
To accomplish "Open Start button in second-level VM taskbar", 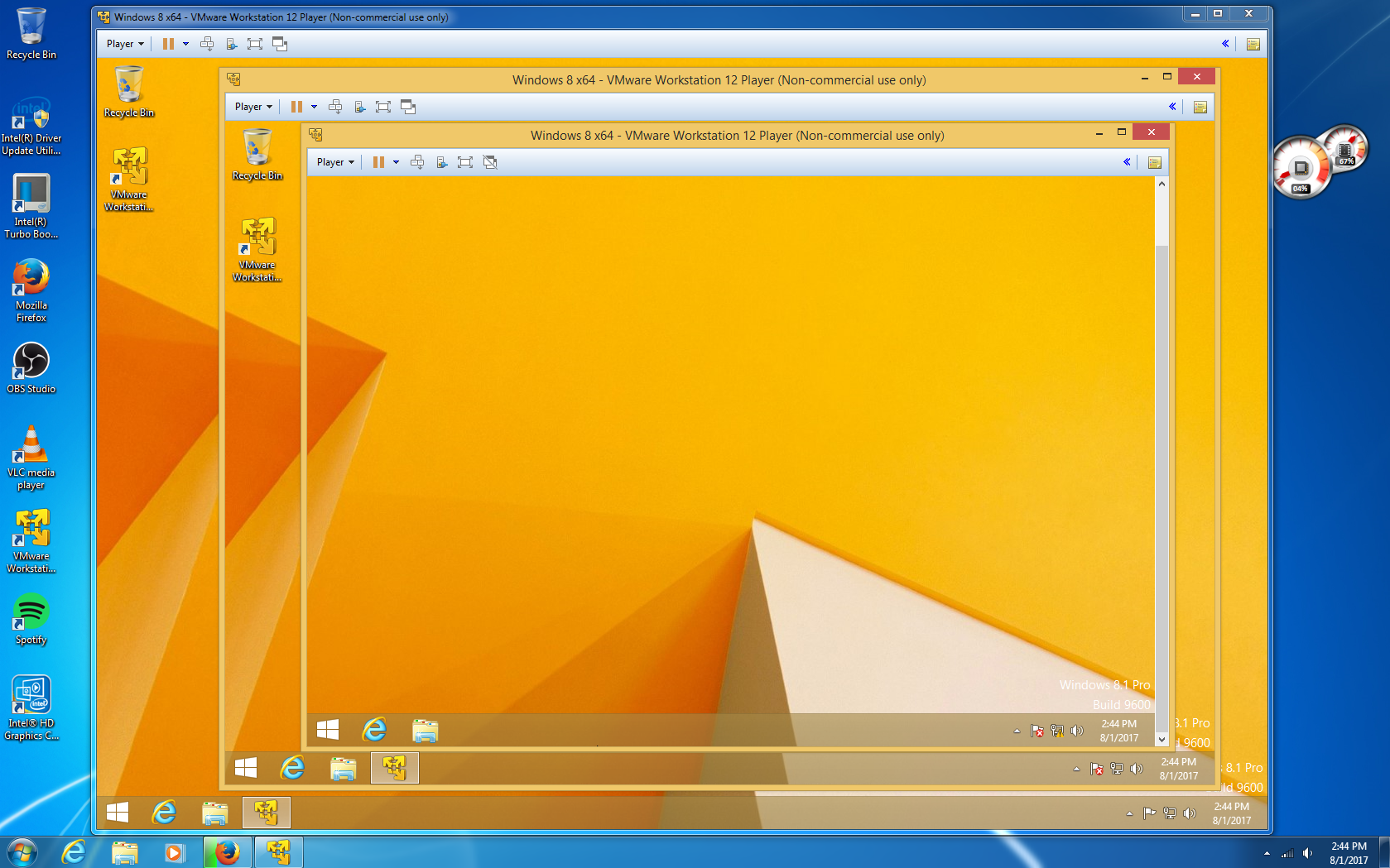I will tap(246, 768).
